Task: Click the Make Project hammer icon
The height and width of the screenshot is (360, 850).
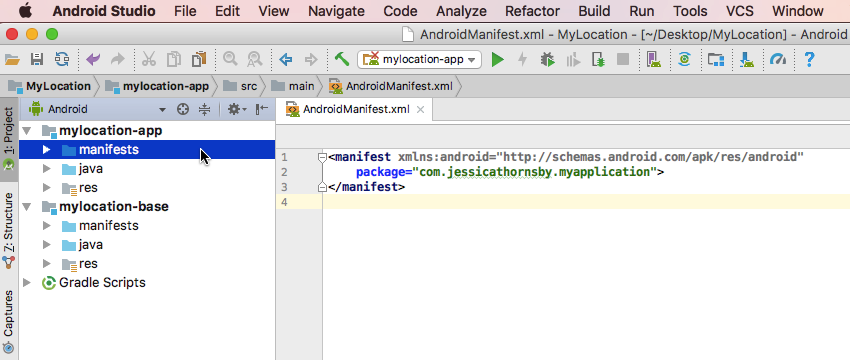Action: tap(342, 59)
